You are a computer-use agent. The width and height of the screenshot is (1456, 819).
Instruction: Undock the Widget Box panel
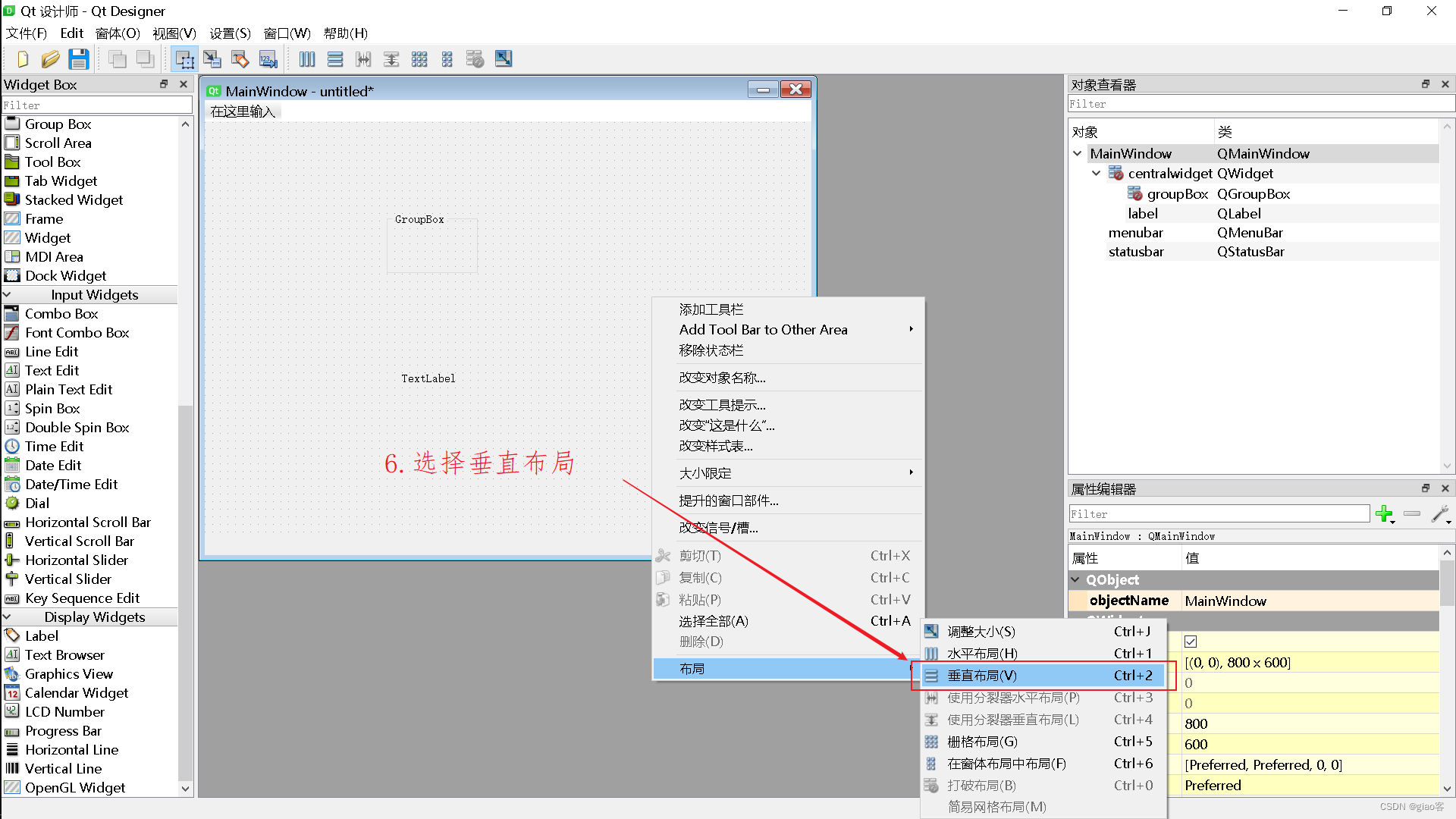(163, 84)
